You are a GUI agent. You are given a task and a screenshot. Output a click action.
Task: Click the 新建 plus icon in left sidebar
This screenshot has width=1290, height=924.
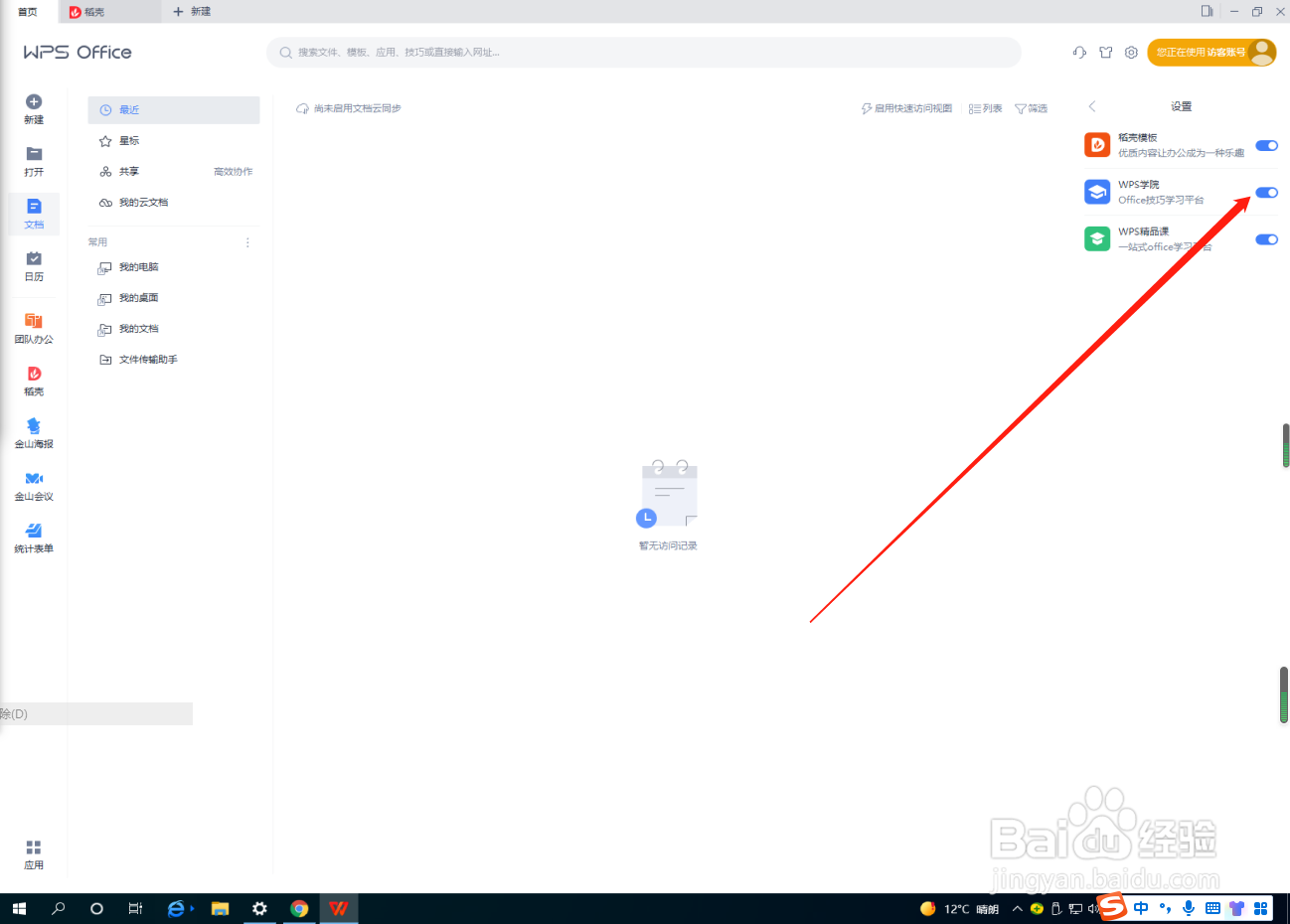(34, 102)
